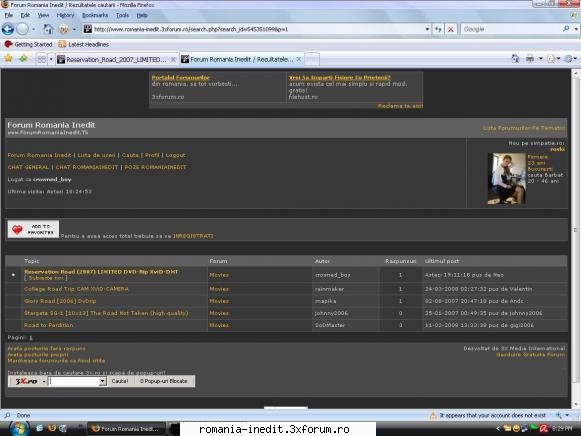The height and width of the screenshot is (436, 581).
Task: Open the URL history dropdown arrow
Action: click(x=427, y=29)
